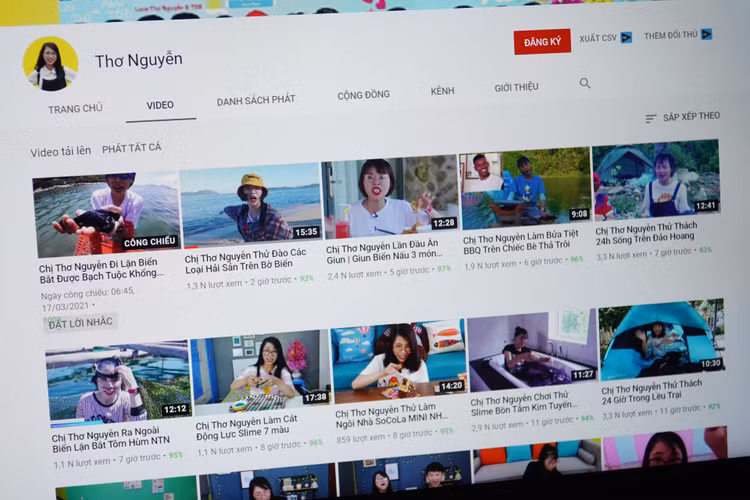Click the Thơ Nguyễn channel name

point(139,60)
